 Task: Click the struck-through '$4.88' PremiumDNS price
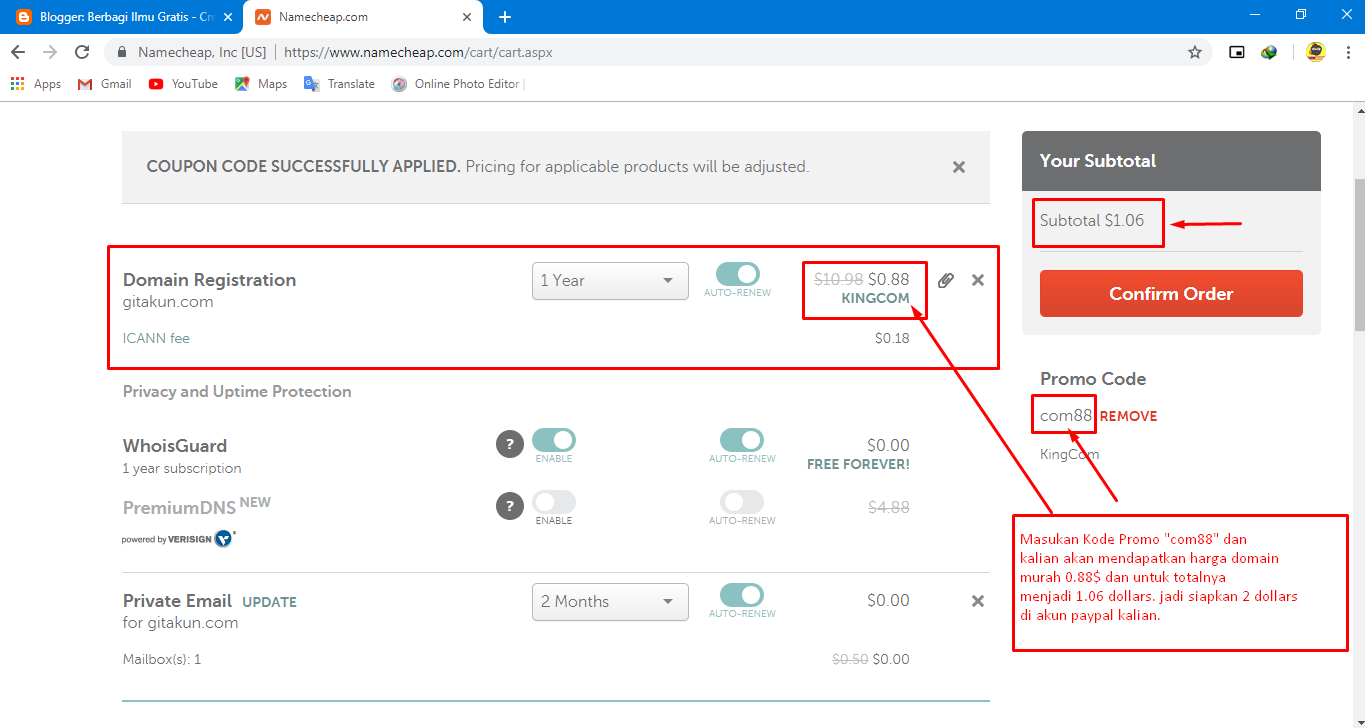click(889, 507)
